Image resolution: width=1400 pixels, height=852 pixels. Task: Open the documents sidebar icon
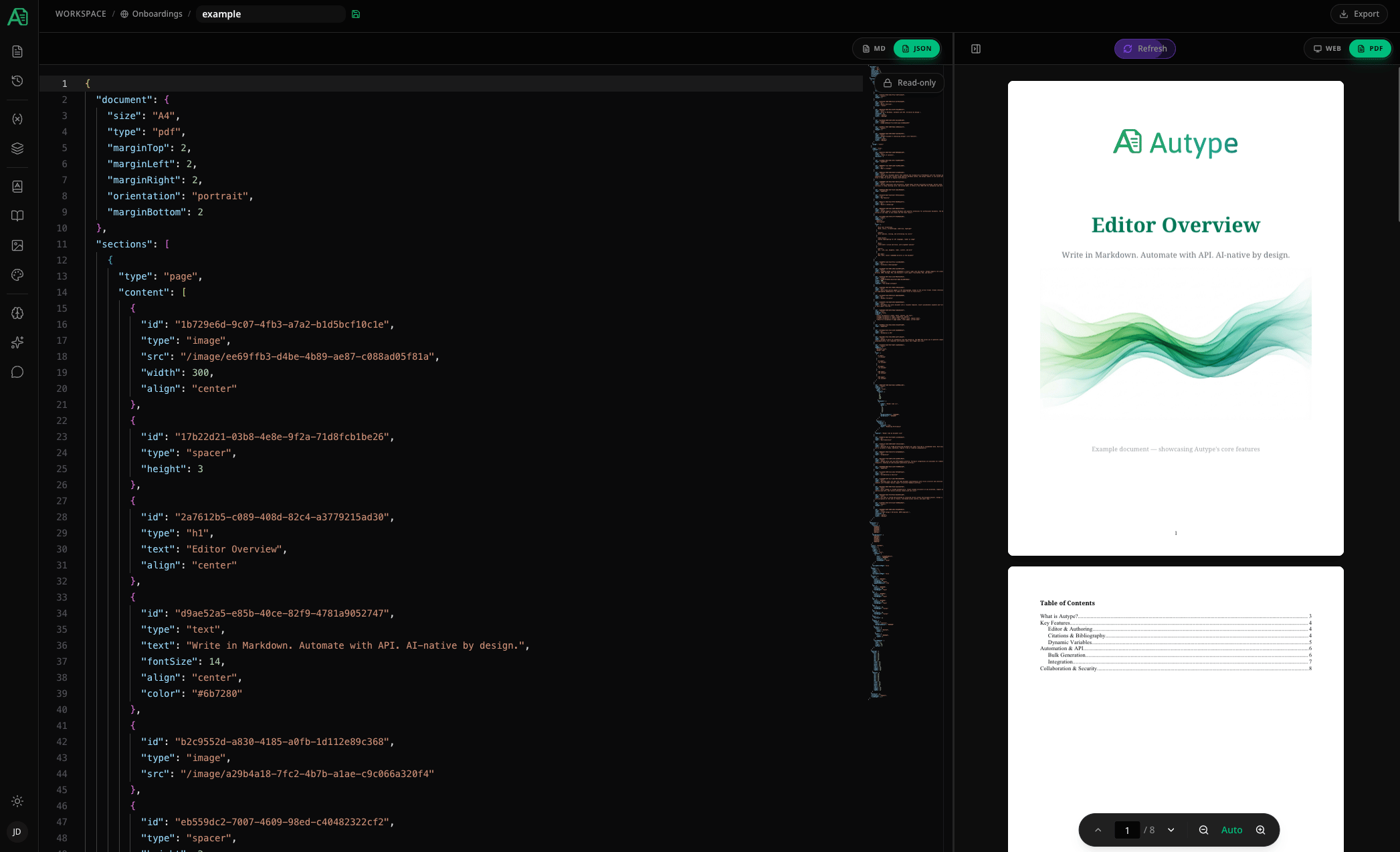pyautogui.click(x=18, y=51)
